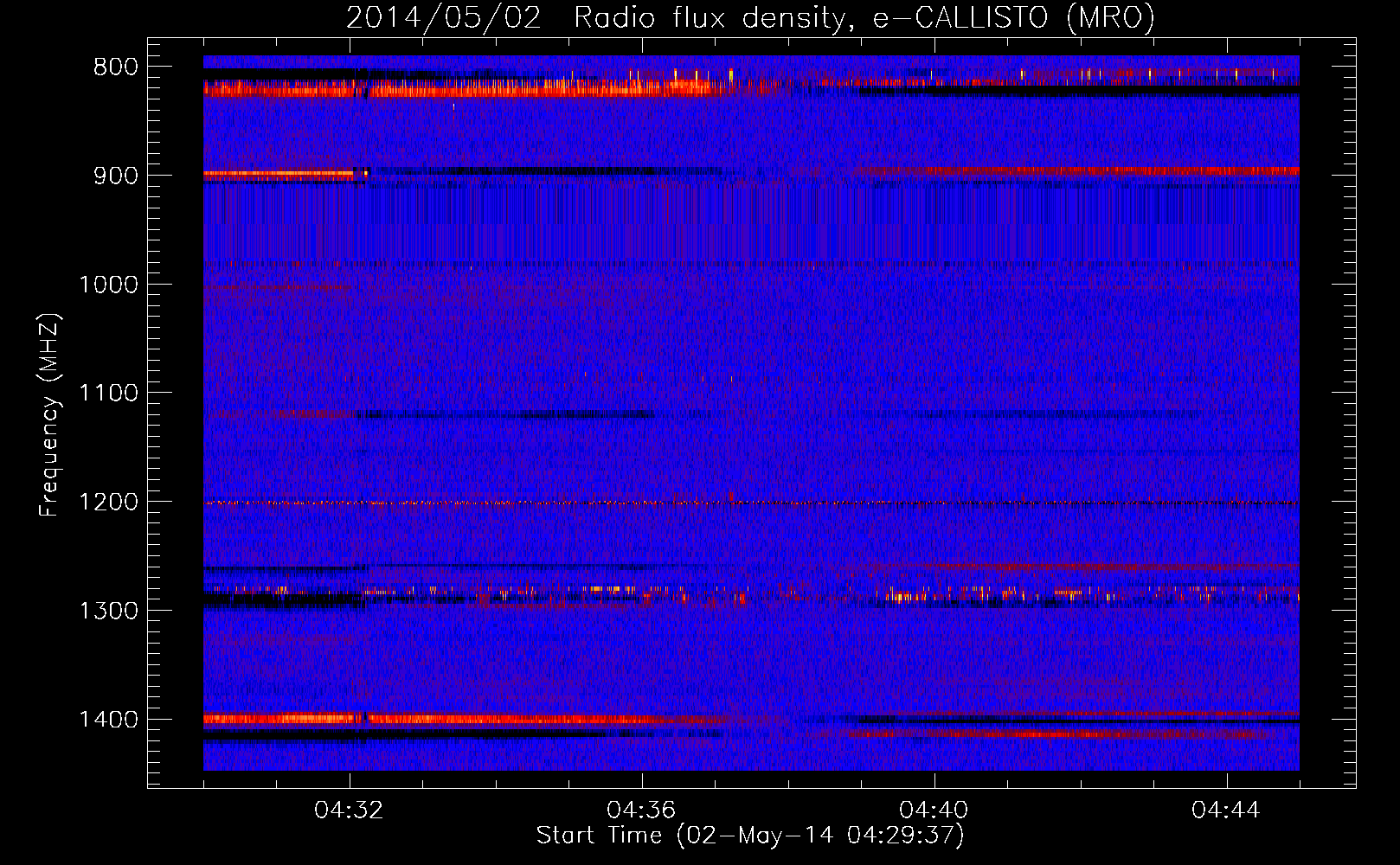1400x865 pixels.
Task: Click the 04:44 time axis label
Action: click(1227, 811)
